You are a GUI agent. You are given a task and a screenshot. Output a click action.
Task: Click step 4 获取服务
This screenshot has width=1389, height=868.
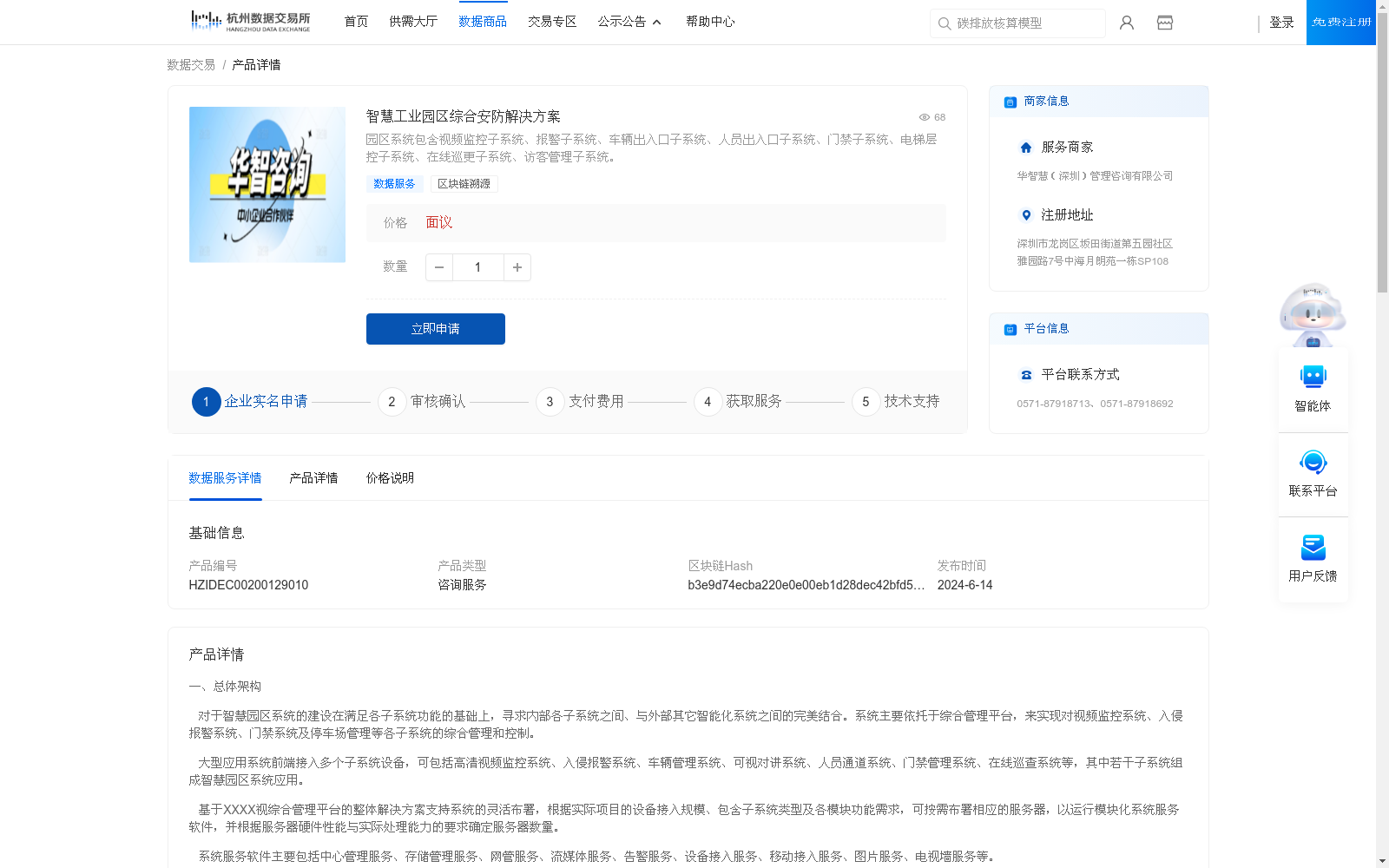[x=738, y=402]
